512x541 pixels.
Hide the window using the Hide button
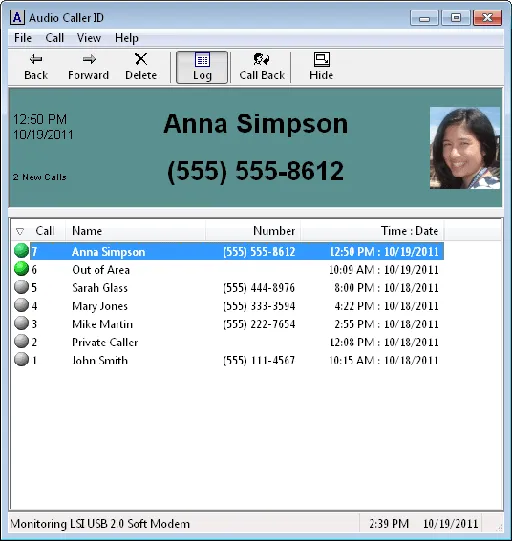point(321,67)
